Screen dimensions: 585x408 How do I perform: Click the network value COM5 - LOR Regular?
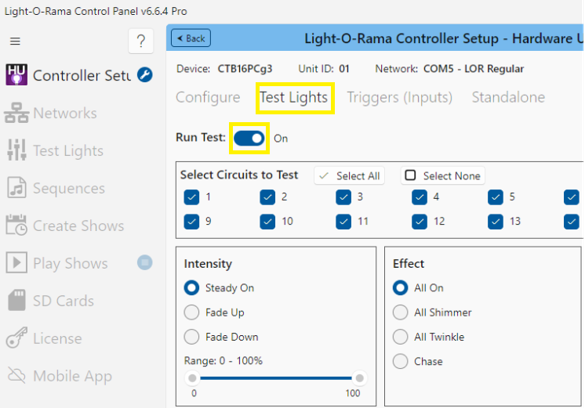[473, 69]
